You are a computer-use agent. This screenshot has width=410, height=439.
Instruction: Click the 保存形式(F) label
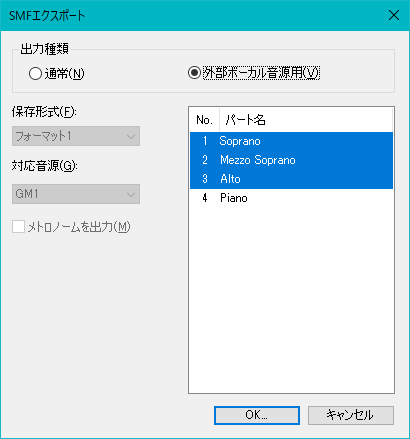44,112
